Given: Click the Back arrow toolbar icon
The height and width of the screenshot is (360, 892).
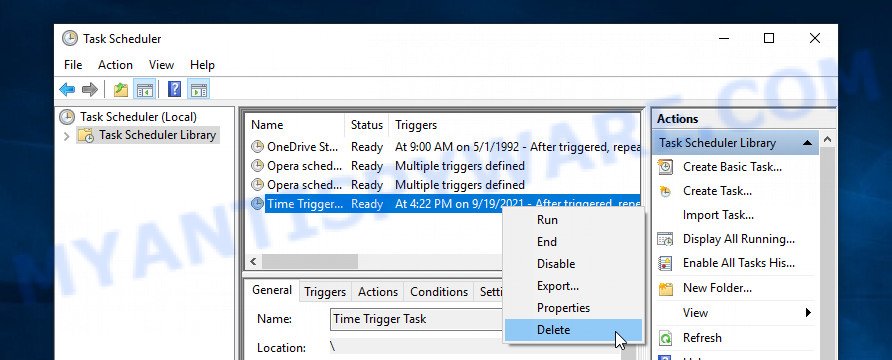Looking at the screenshot, I should [67, 89].
